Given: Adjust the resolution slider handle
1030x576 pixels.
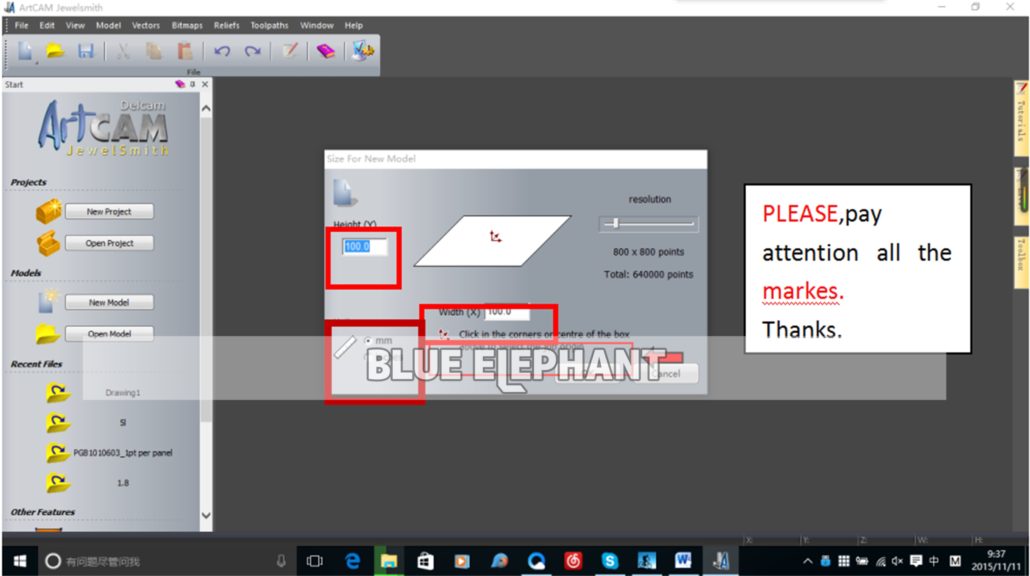Looking at the screenshot, I should [x=616, y=224].
